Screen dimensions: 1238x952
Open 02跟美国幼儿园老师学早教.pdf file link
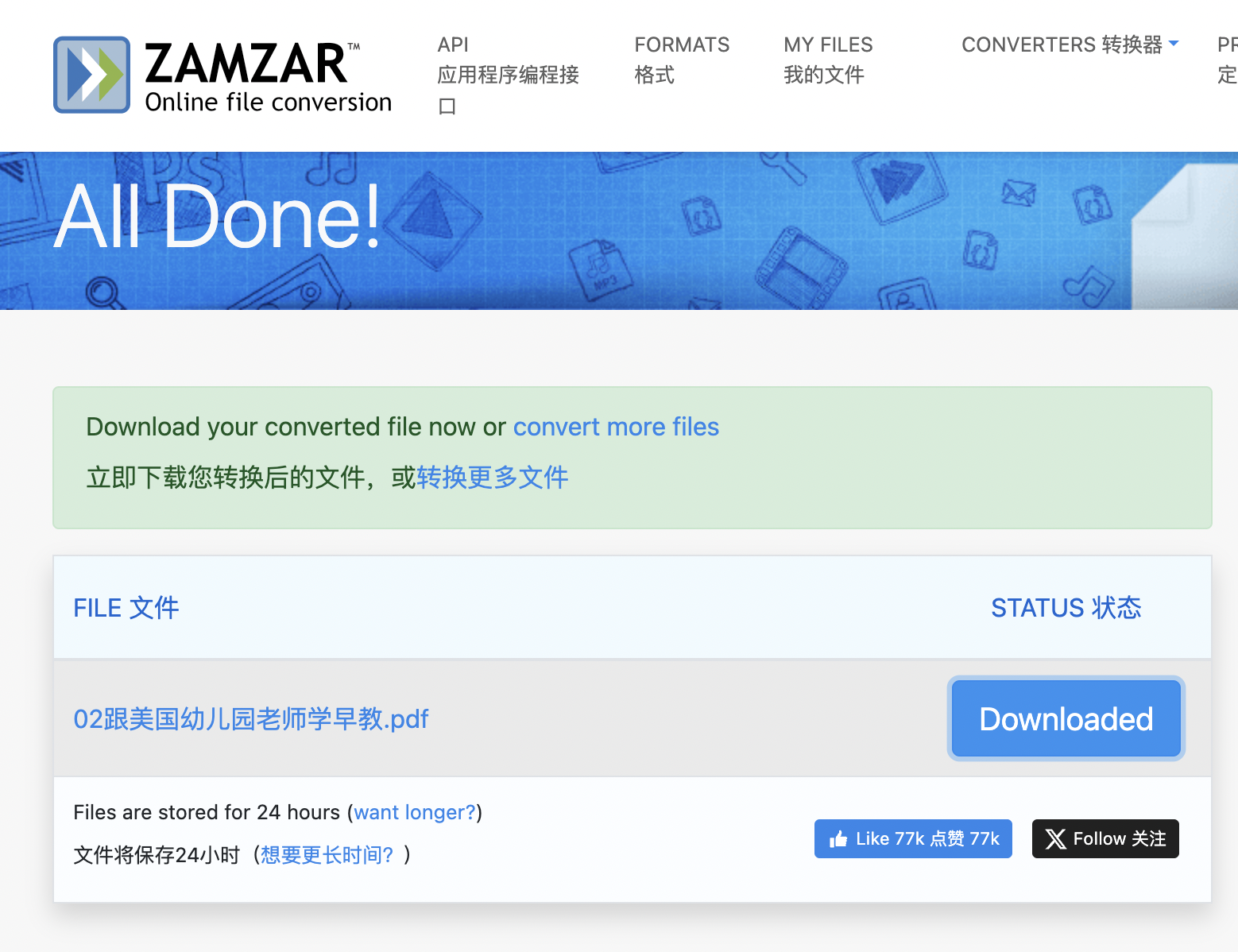point(250,718)
